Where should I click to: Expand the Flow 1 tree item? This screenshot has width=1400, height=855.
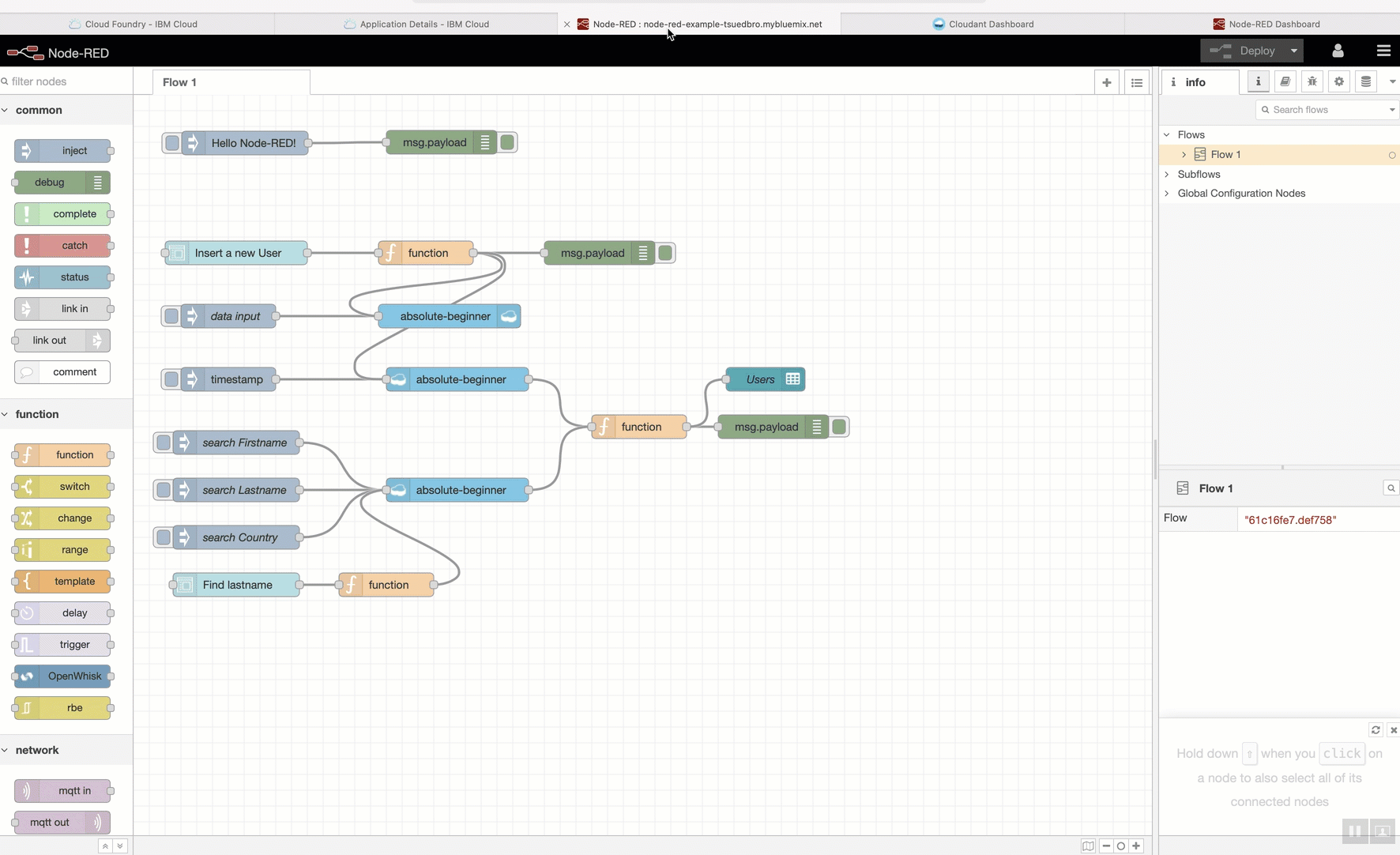1184,154
